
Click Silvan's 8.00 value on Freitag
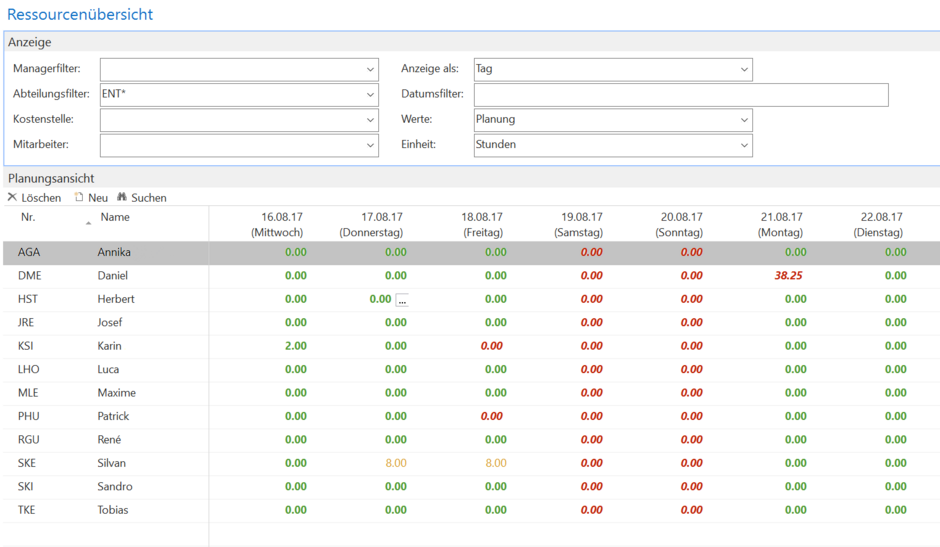496,463
